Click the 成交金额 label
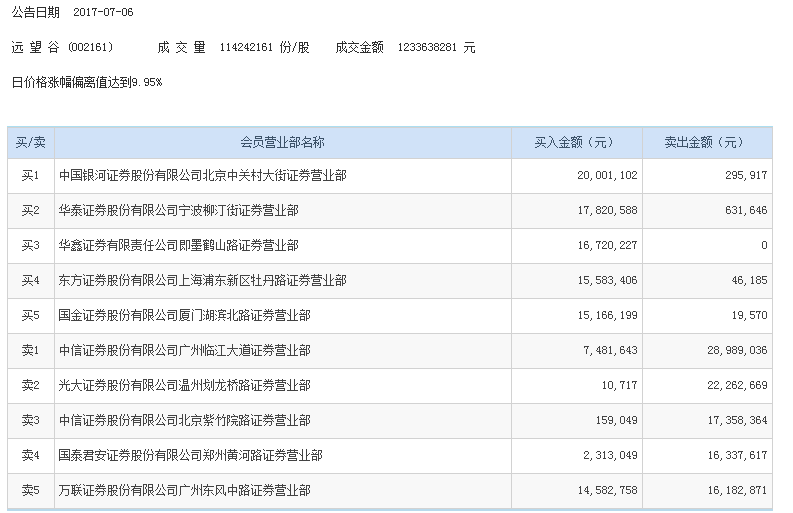Screen dimensions: 793x513 point(360,48)
